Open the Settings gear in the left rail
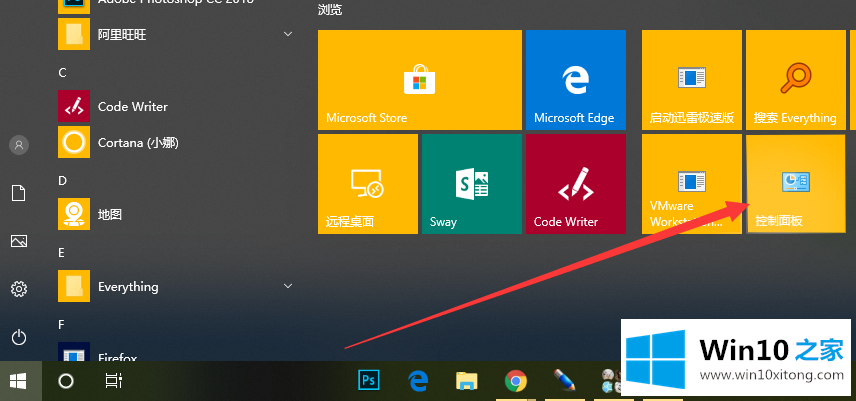 (x=19, y=289)
